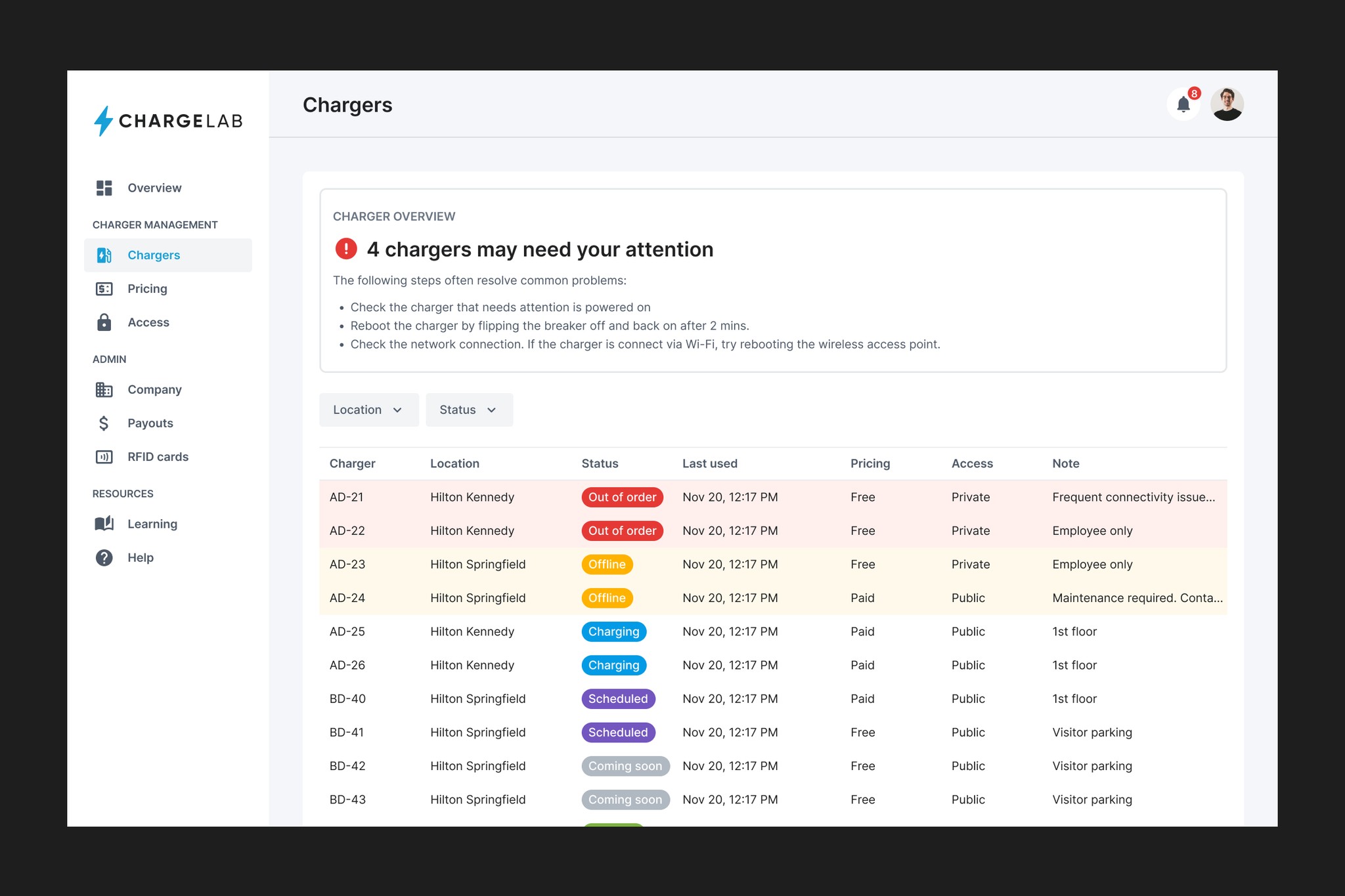The height and width of the screenshot is (896, 1345).
Task: Click the Overview dashboard icon
Action: (104, 188)
